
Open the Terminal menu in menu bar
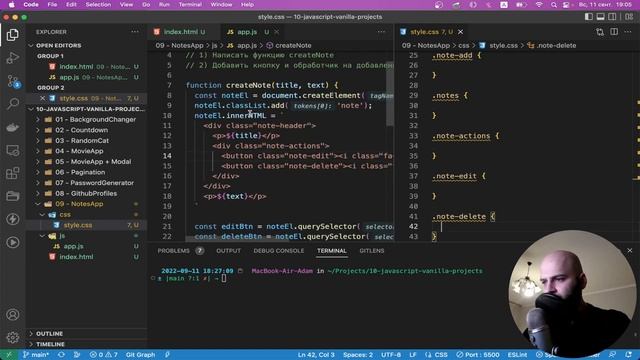coord(190,4)
